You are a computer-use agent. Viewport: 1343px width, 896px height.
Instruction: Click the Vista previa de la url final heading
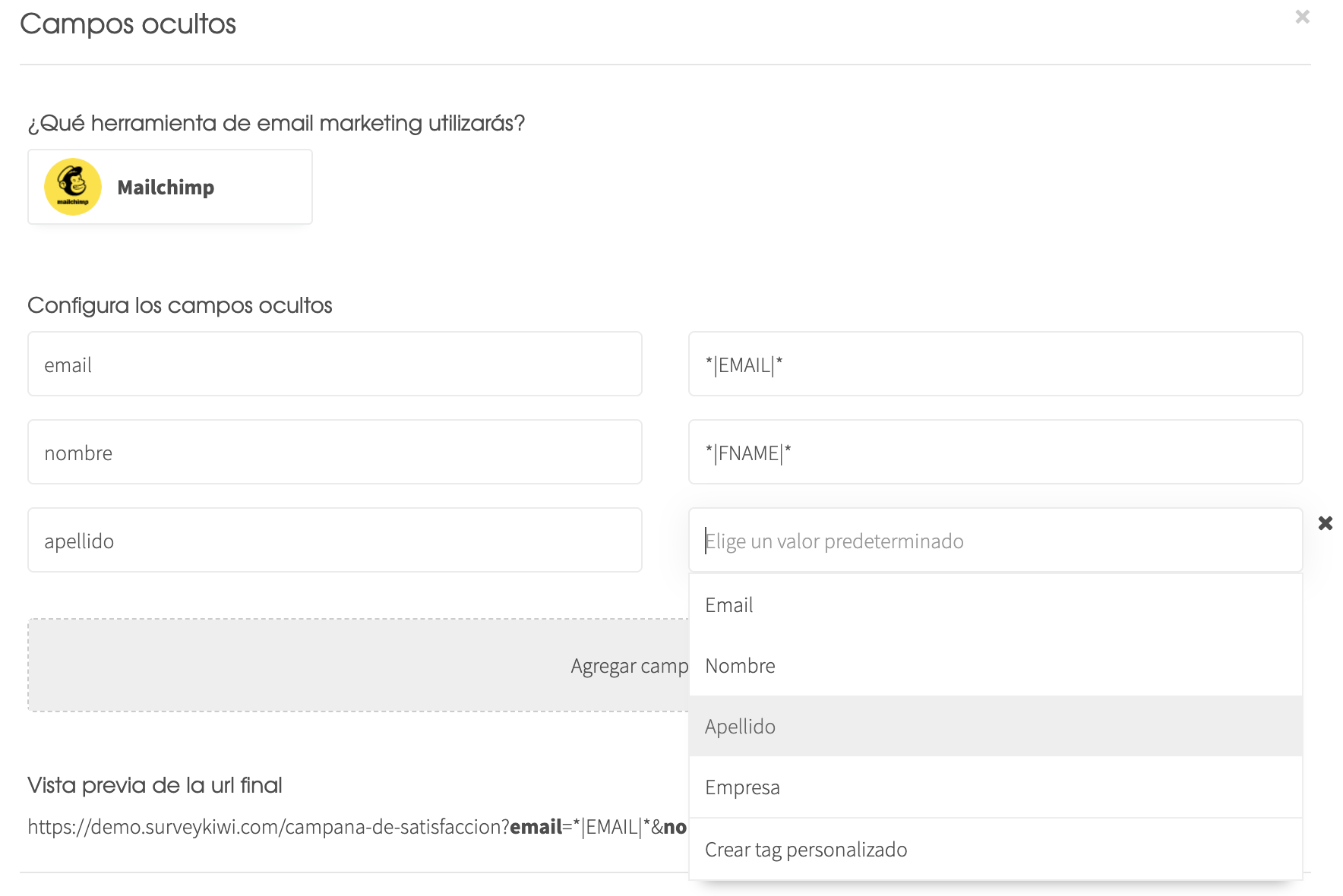[155, 785]
